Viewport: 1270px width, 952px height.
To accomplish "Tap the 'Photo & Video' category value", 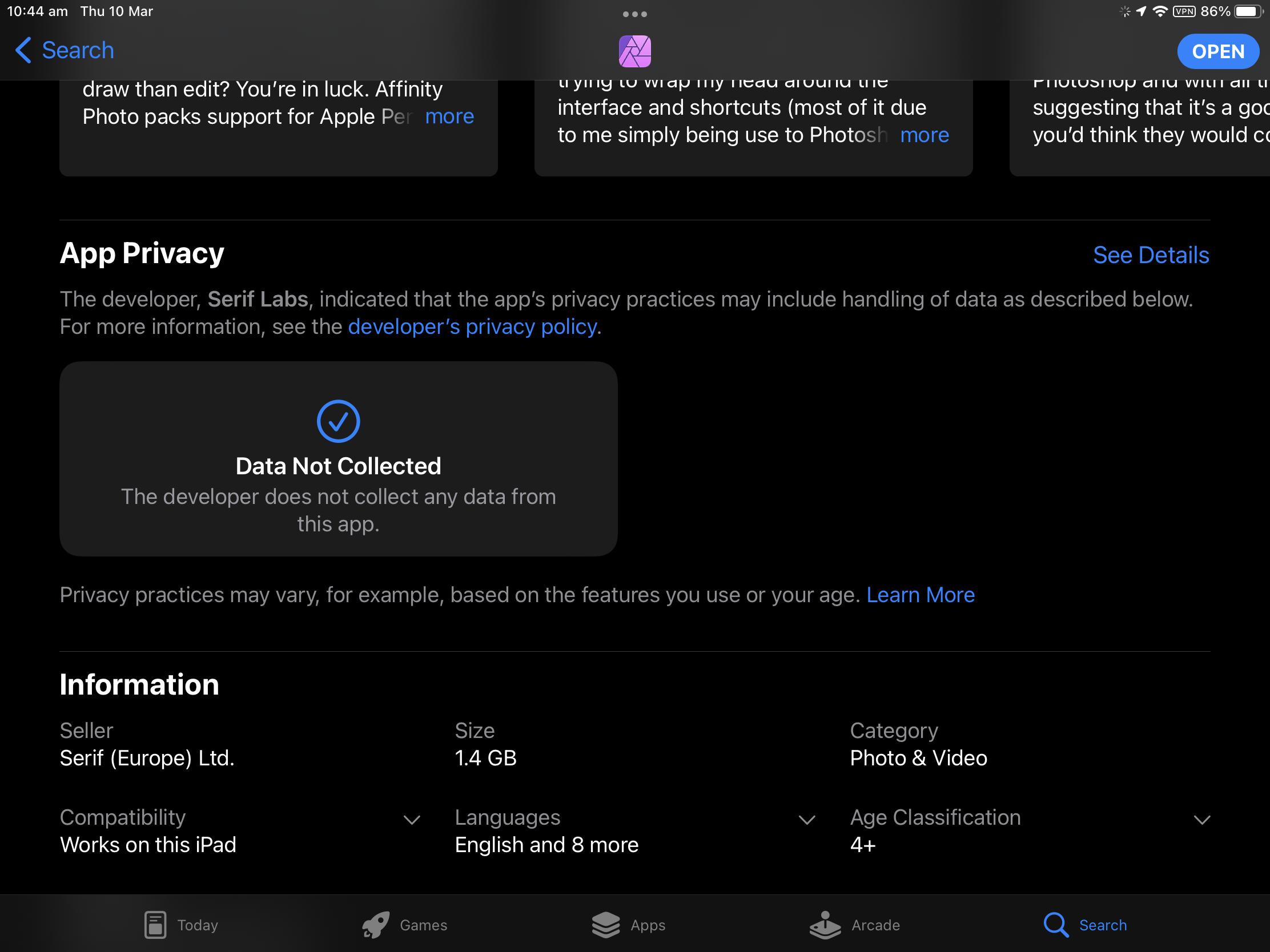I will tap(919, 758).
